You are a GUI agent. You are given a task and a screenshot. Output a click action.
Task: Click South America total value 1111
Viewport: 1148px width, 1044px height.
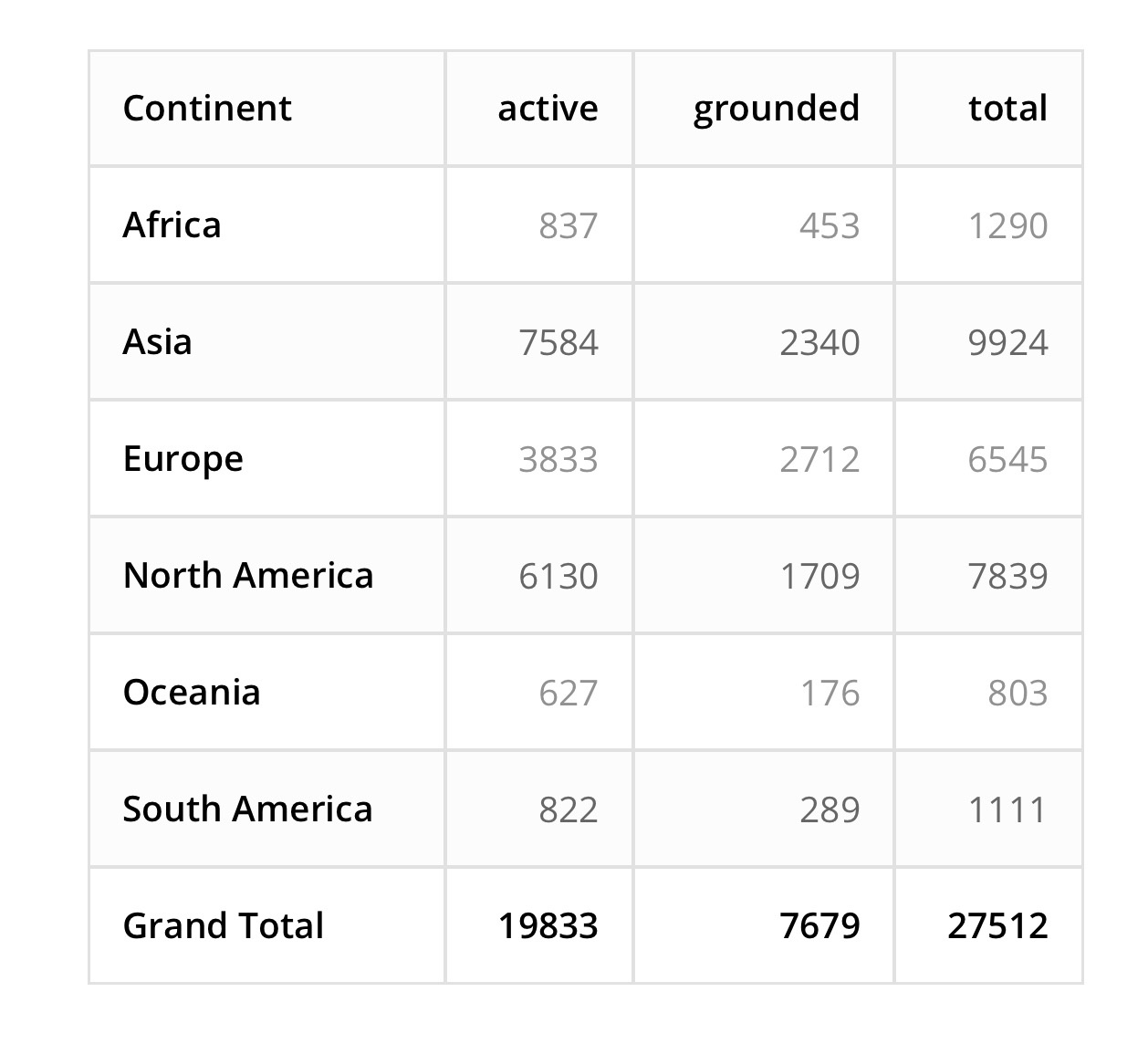1007,810
